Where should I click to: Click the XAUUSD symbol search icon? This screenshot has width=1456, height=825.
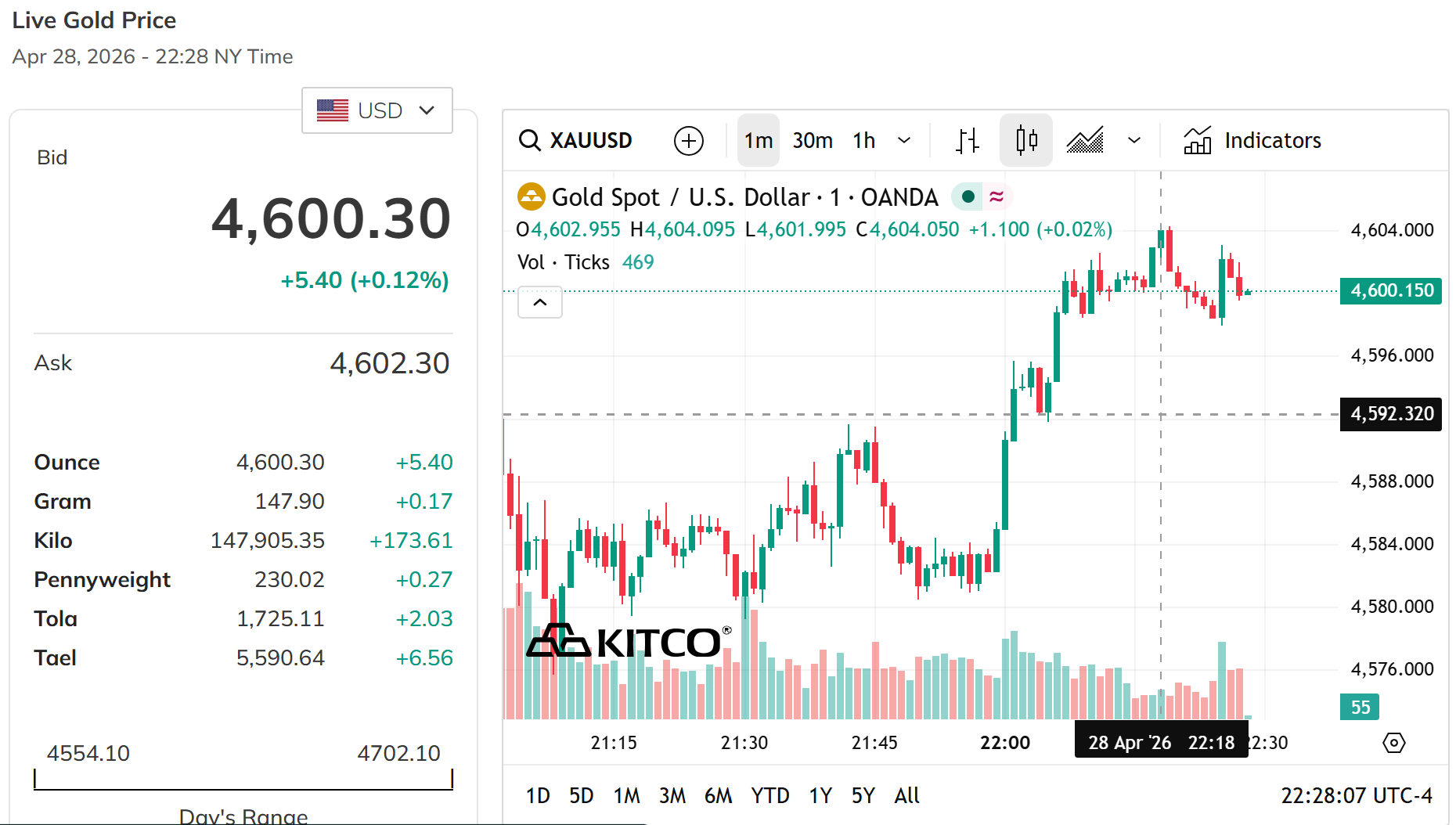tap(530, 141)
